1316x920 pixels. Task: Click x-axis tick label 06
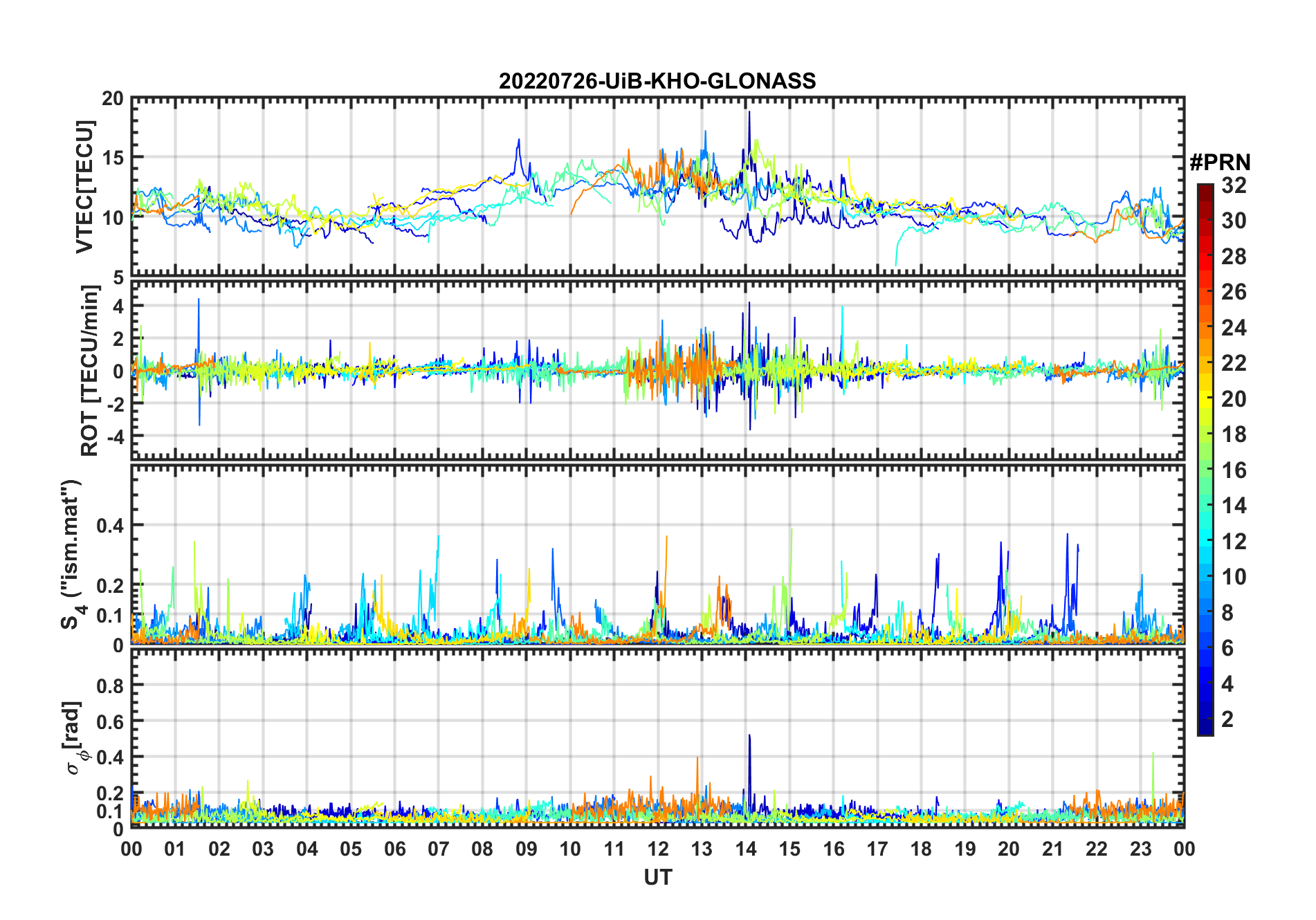(394, 849)
